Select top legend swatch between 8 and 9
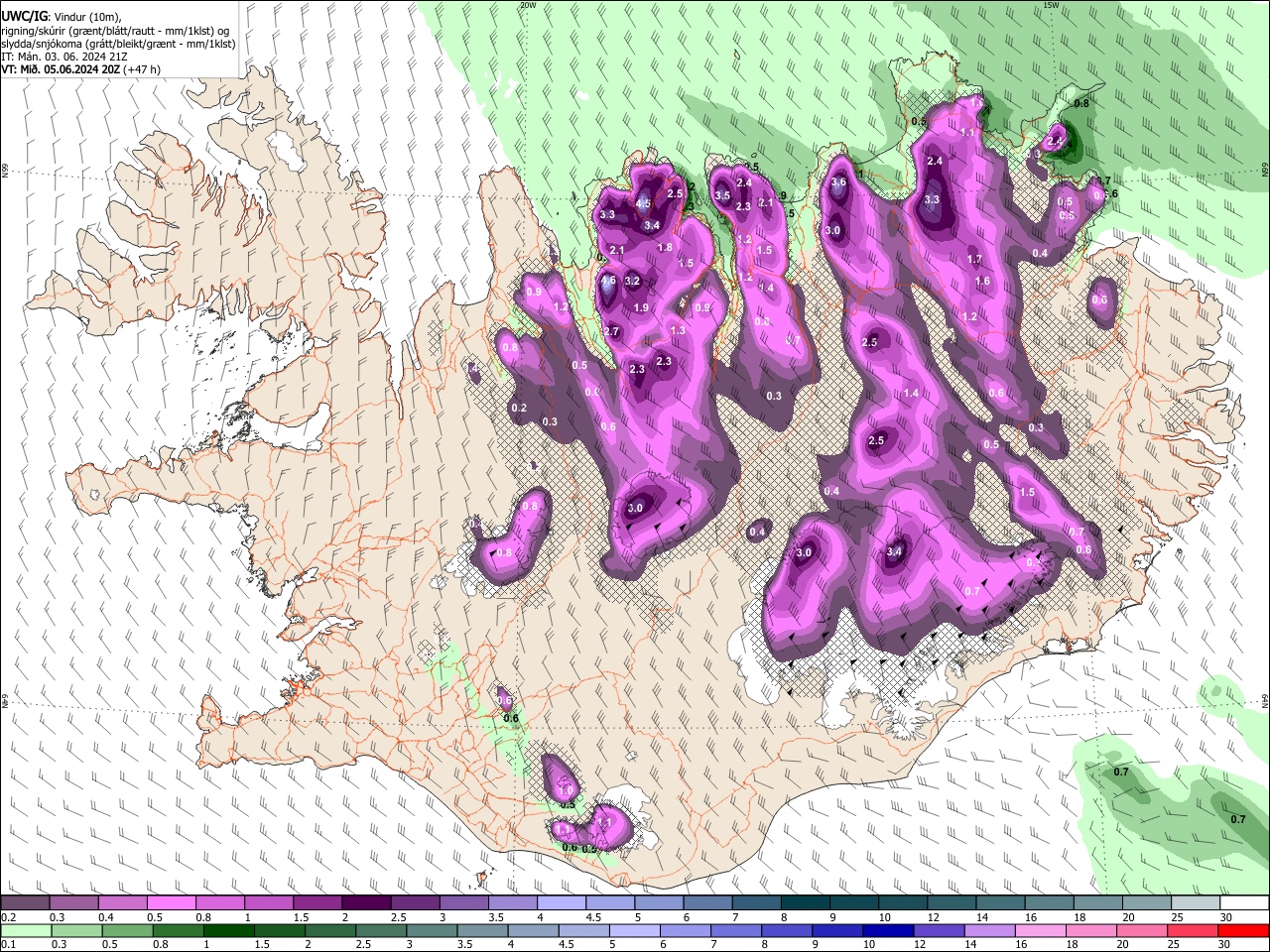Image resolution: width=1270 pixels, height=952 pixels. [806, 903]
